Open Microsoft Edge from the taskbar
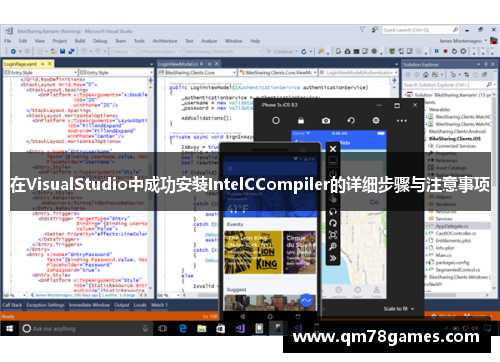 pos(183,329)
